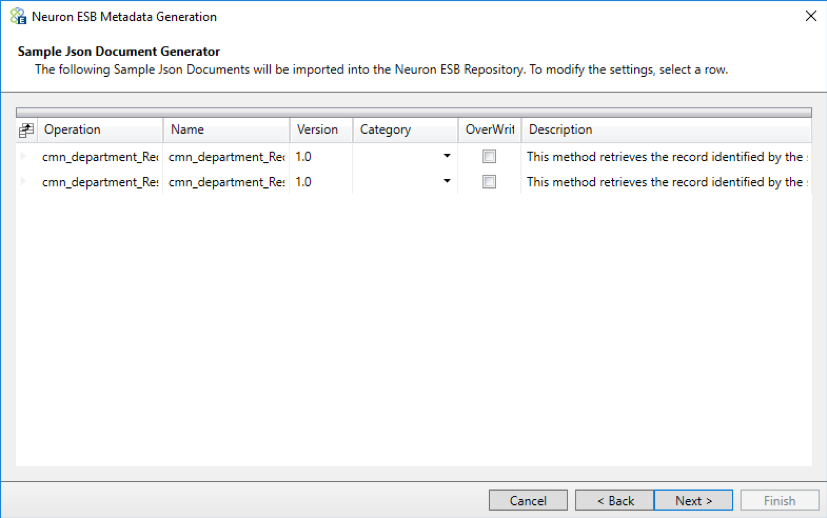Viewport: 827px width, 518px height.
Task: Sort by the Name column header
Action: (x=226, y=130)
